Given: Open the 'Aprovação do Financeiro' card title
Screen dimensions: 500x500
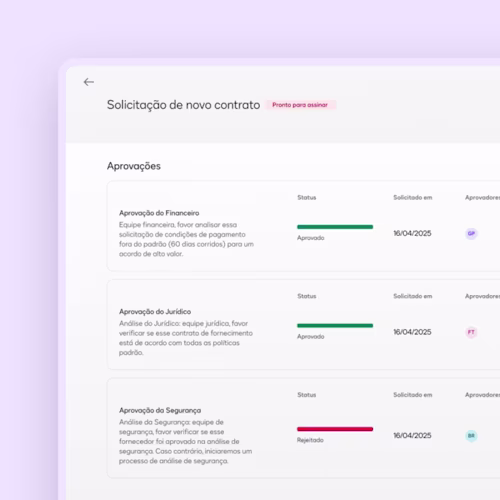Looking at the screenshot, I should click(159, 213).
